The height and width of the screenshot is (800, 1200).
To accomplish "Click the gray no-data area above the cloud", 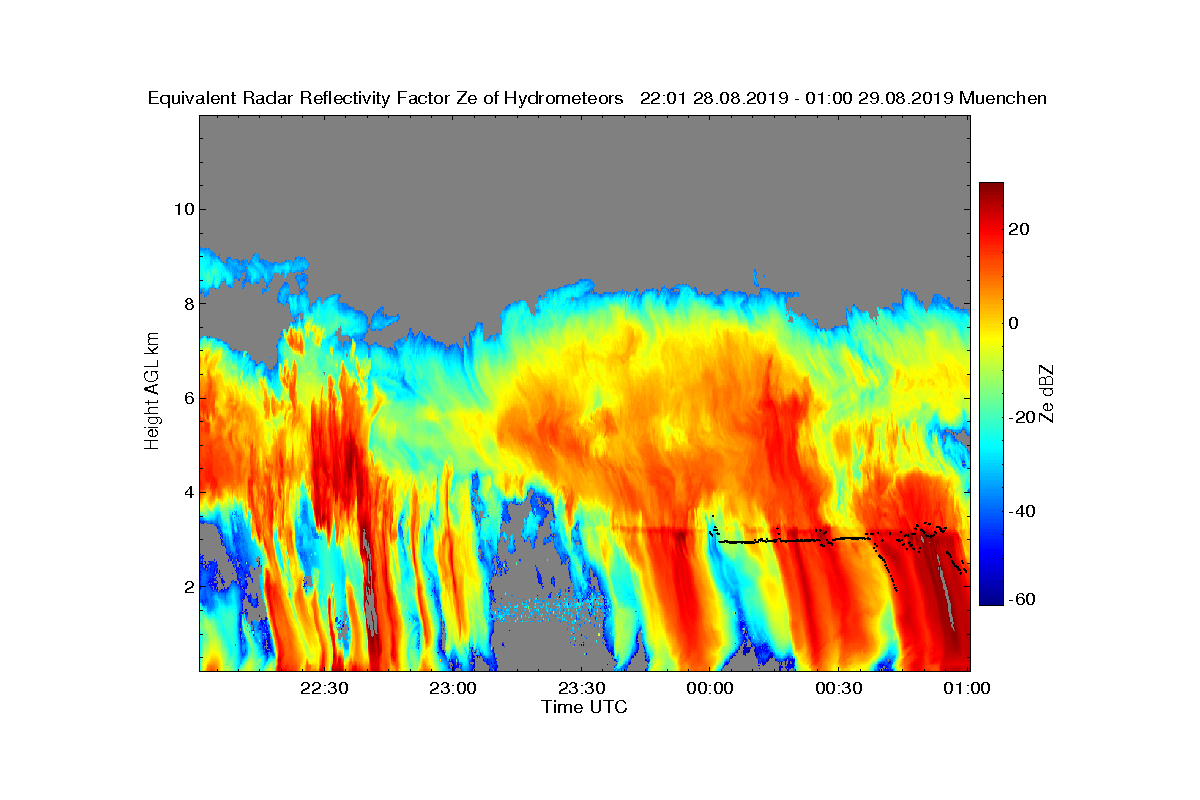I will pos(585,190).
